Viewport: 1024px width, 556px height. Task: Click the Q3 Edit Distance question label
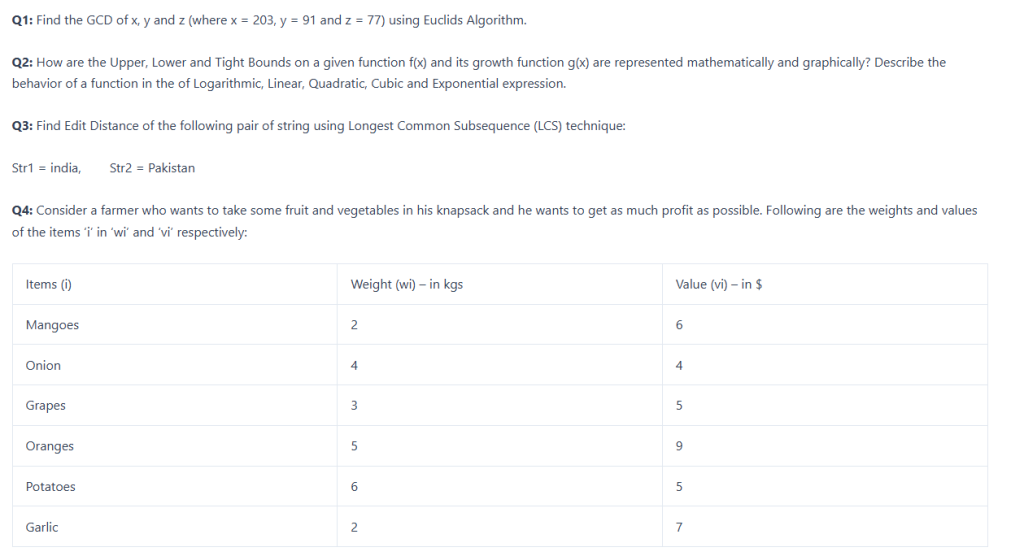coord(24,126)
